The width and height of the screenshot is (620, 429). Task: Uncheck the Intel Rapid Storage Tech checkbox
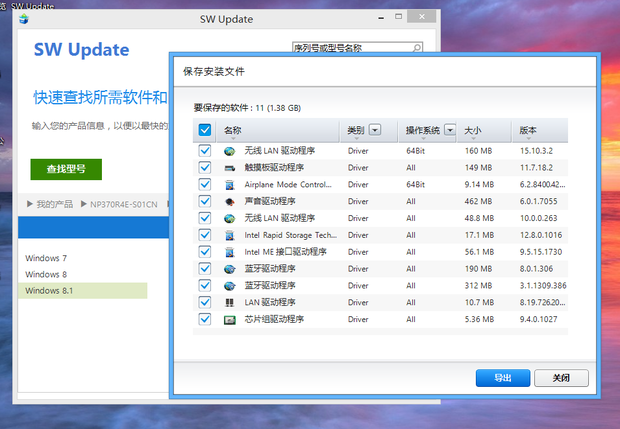[205, 235]
